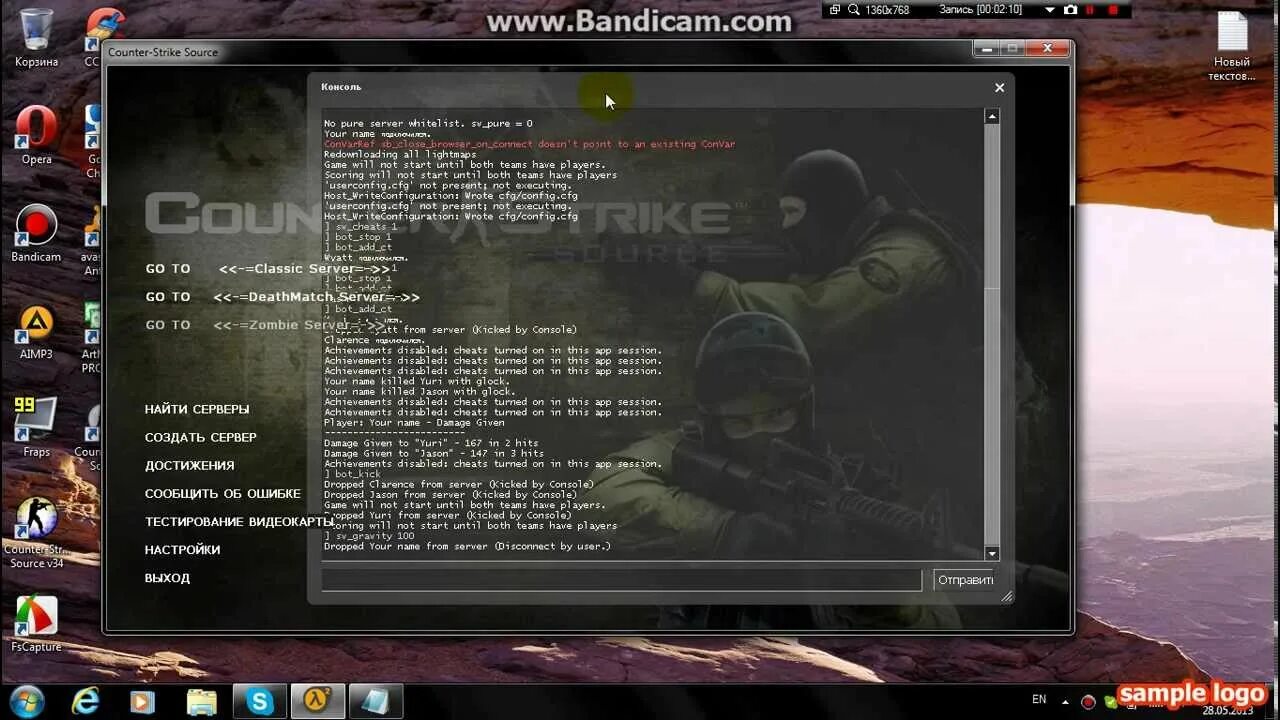Screen dimensions: 1280x720
Task: Click 'Redownloading all lightmaps' console line
Action: [400, 155]
